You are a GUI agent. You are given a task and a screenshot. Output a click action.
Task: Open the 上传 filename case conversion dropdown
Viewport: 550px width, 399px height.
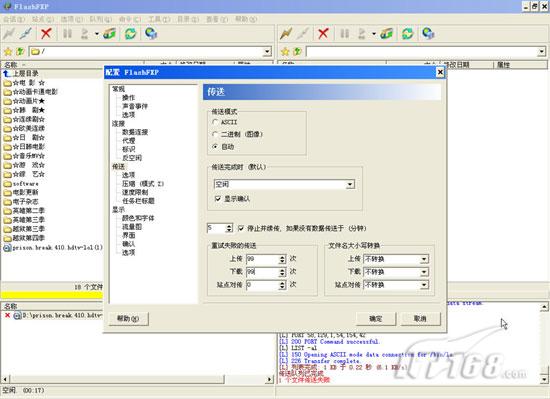(424, 259)
